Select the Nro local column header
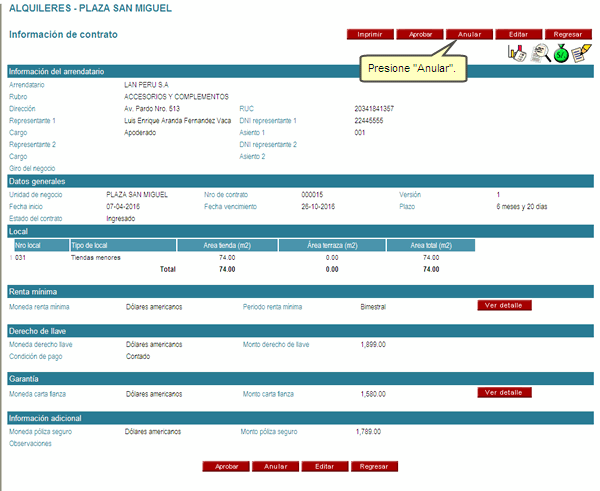600x491 pixels. 40,244
